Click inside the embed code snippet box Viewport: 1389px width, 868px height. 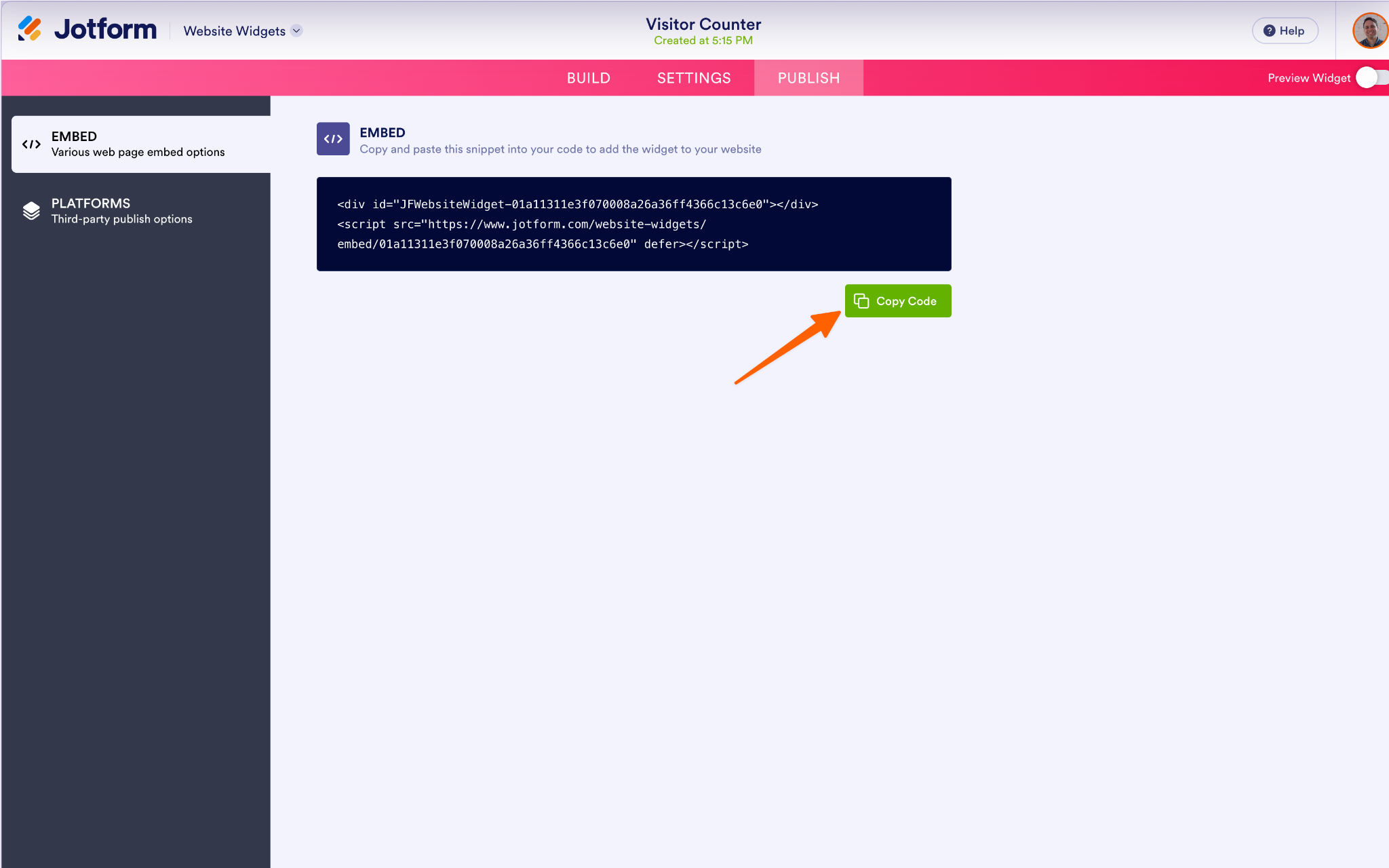pyautogui.click(x=633, y=224)
